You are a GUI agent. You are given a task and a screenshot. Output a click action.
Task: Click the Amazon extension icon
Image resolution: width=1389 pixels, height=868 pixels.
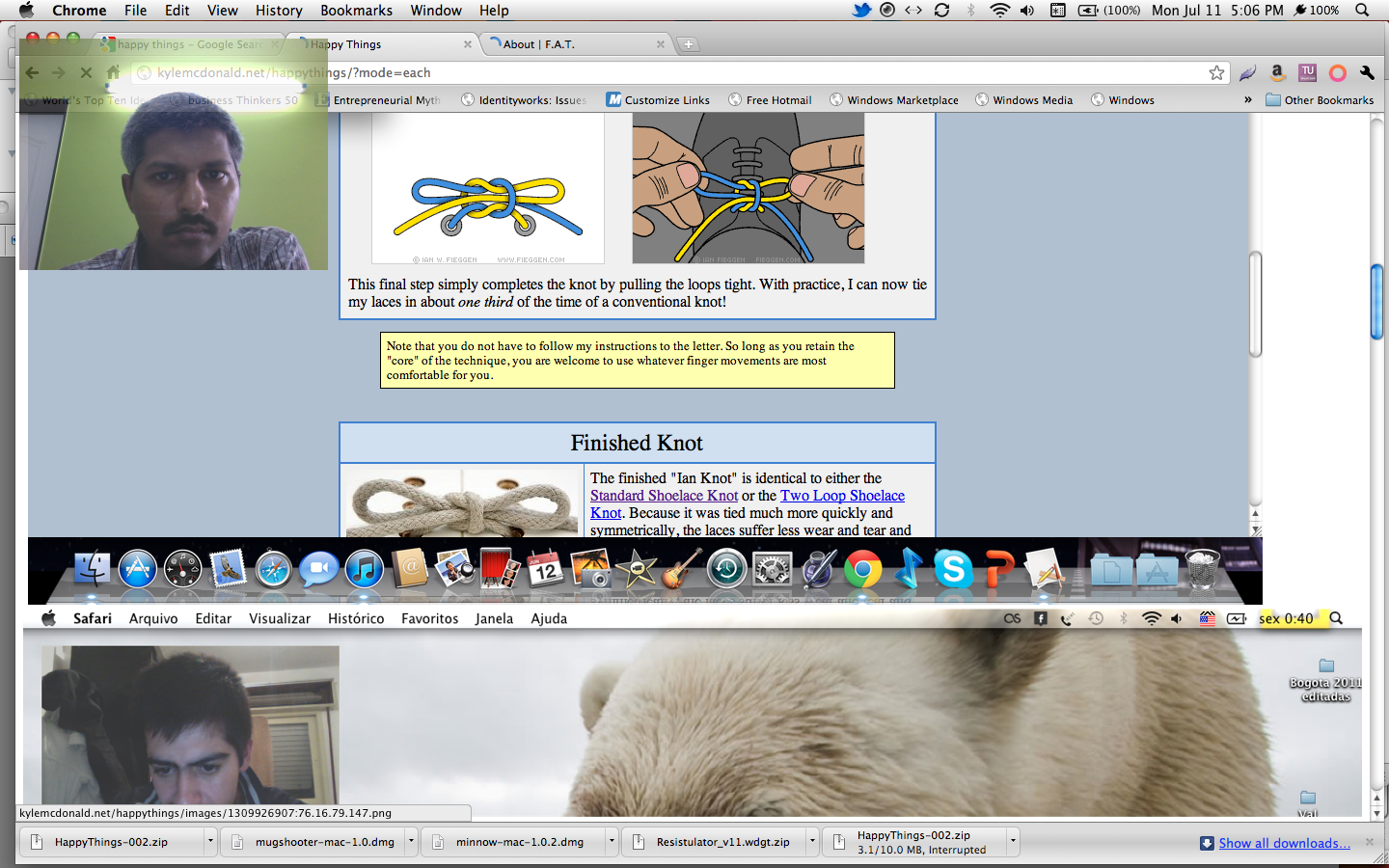tap(1277, 72)
